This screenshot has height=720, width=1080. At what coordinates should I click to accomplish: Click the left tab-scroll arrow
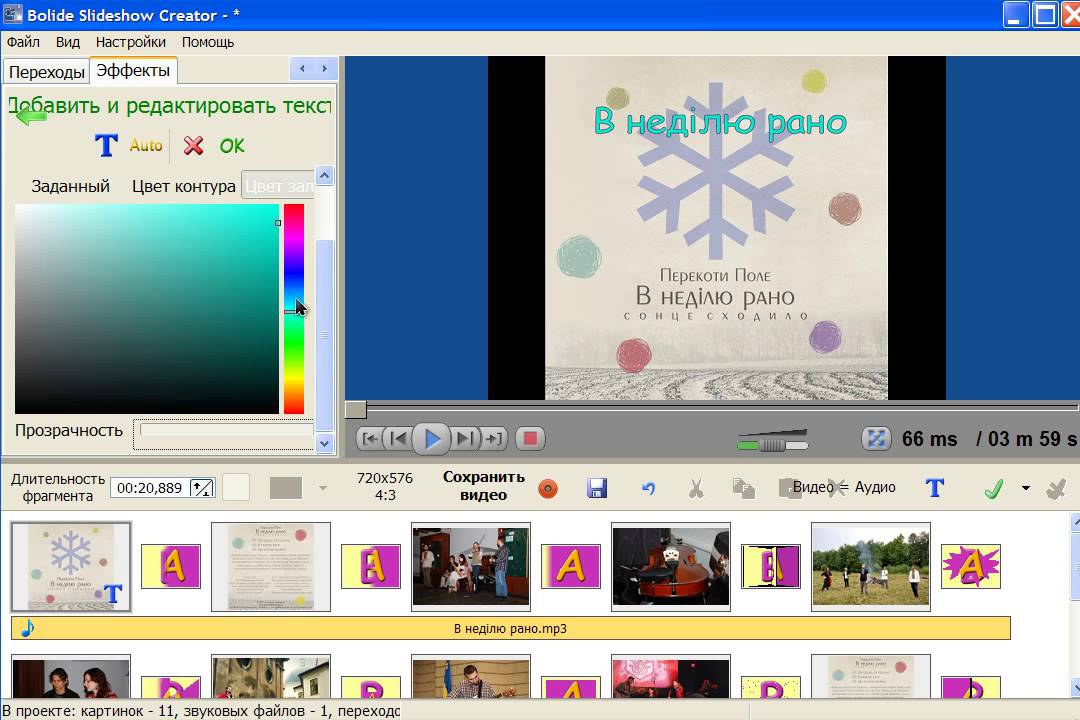302,68
